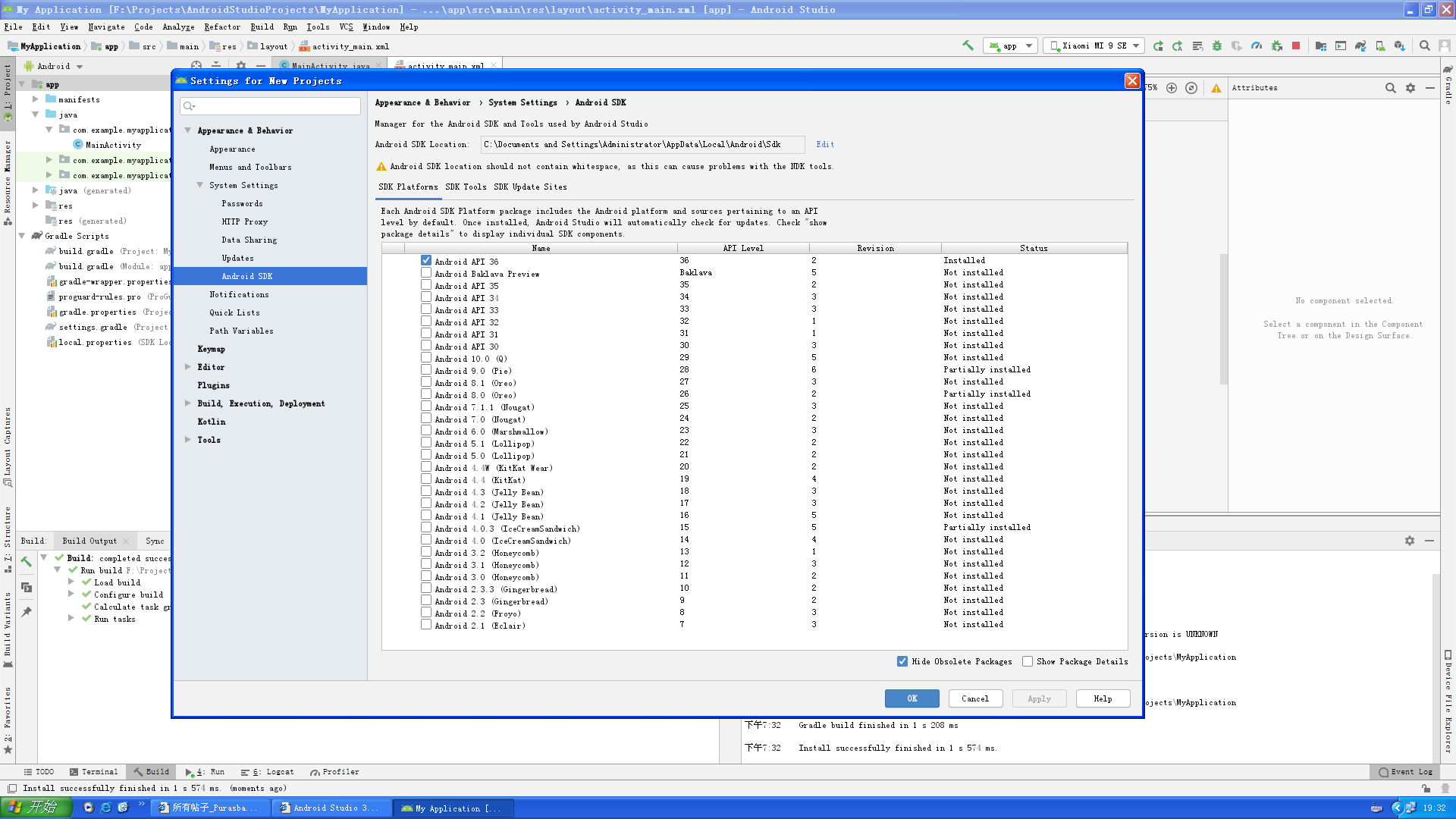Click the red Stop icon
This screenshot has width=1456, height=819.
pos(1296,45)
